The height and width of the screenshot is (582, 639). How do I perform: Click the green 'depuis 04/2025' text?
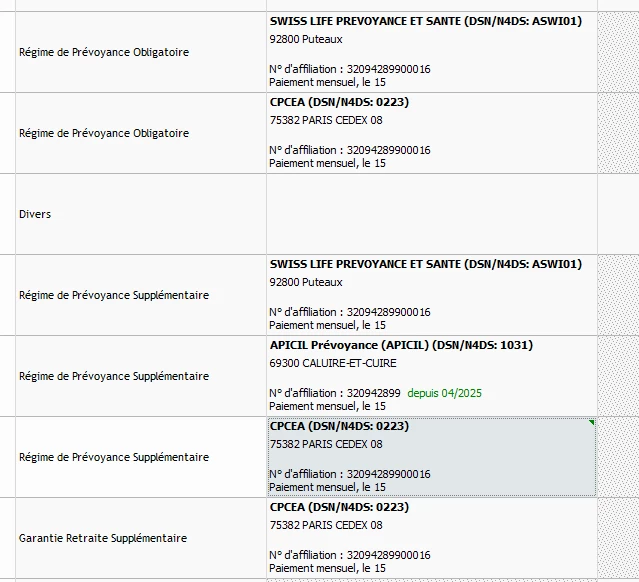coord(444,393)
